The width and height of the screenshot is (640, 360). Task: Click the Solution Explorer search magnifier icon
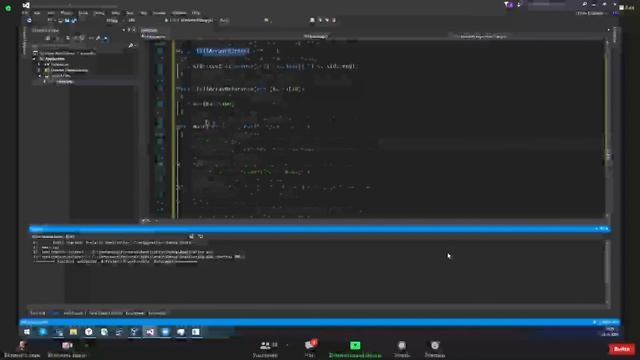(x=131, y=45)
